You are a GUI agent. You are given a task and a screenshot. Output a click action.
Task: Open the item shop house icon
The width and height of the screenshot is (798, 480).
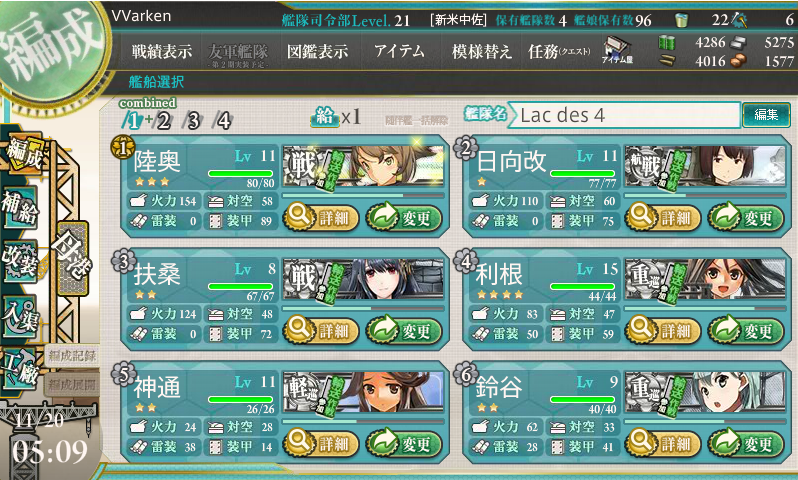click(617, 51)
